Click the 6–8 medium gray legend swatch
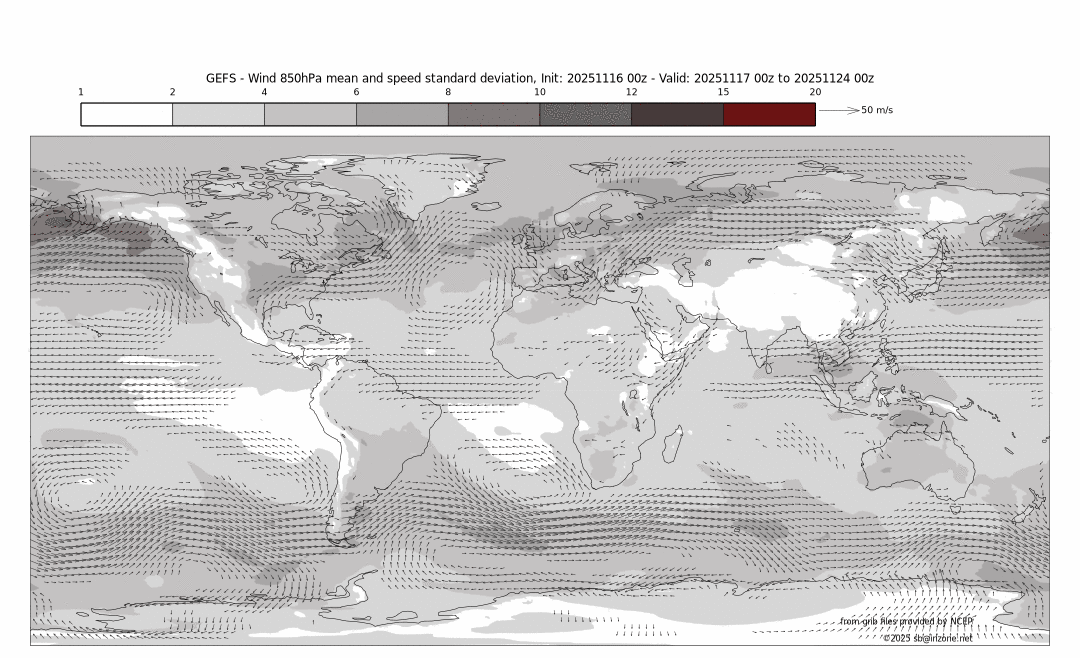This screenshot has width=1080, height=658. pos(402,114)
